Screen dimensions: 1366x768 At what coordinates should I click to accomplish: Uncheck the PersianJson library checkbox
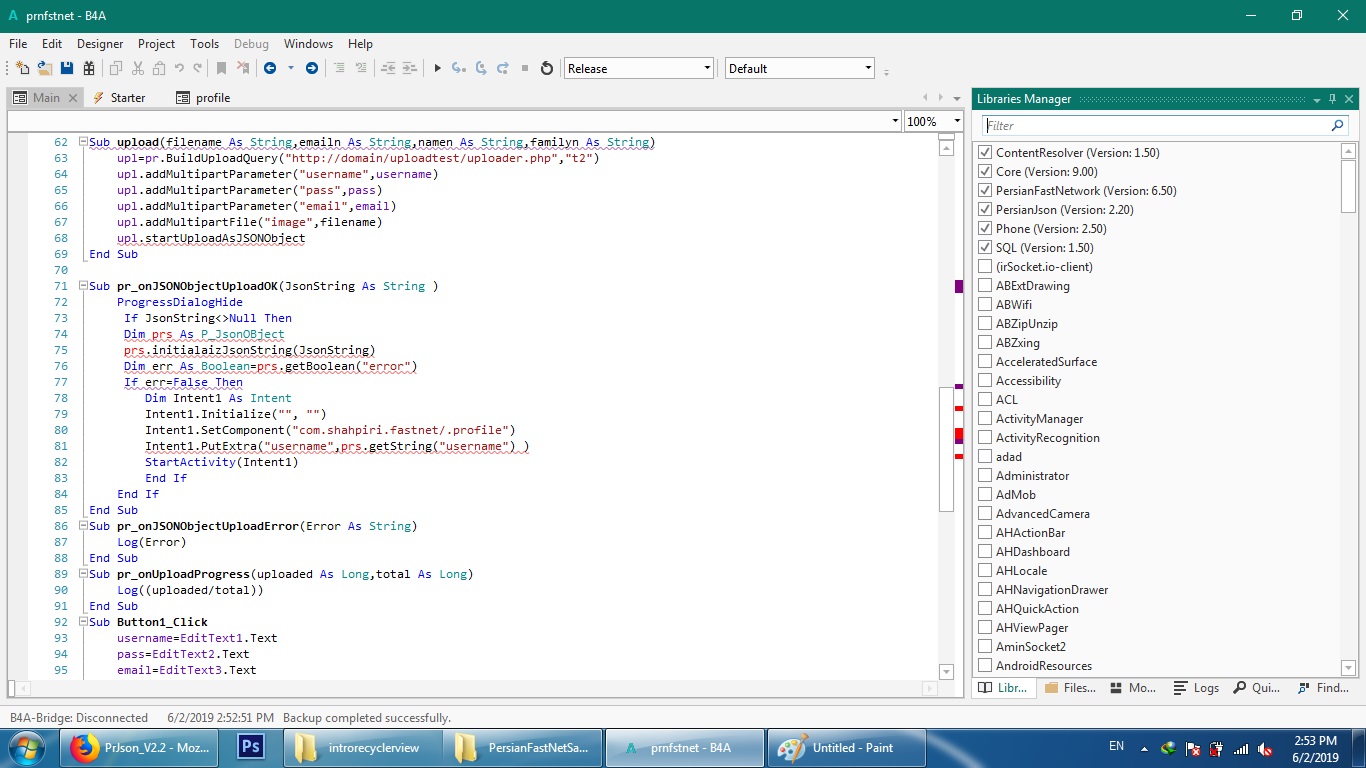tap(985, 210)
